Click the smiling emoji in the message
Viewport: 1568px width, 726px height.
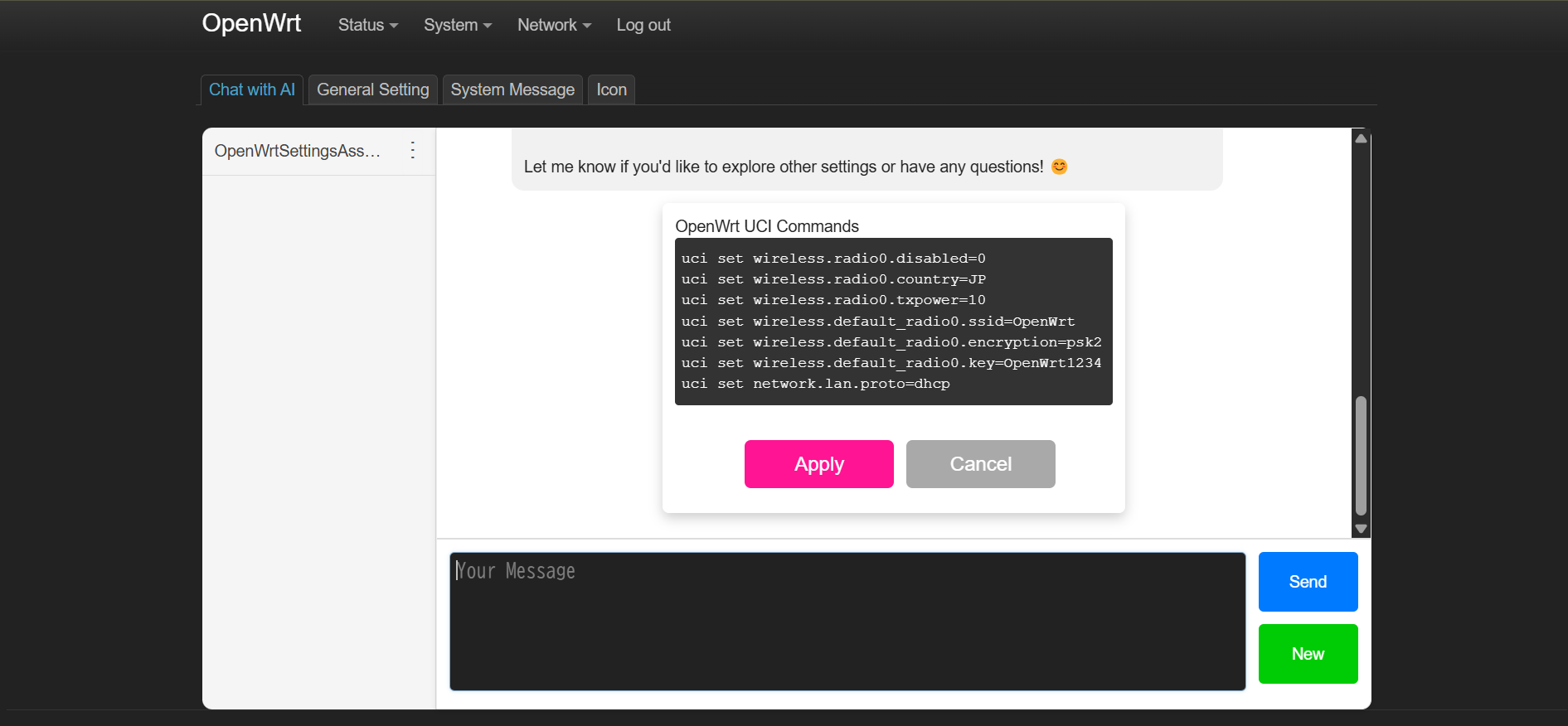tap(1060, 167)
